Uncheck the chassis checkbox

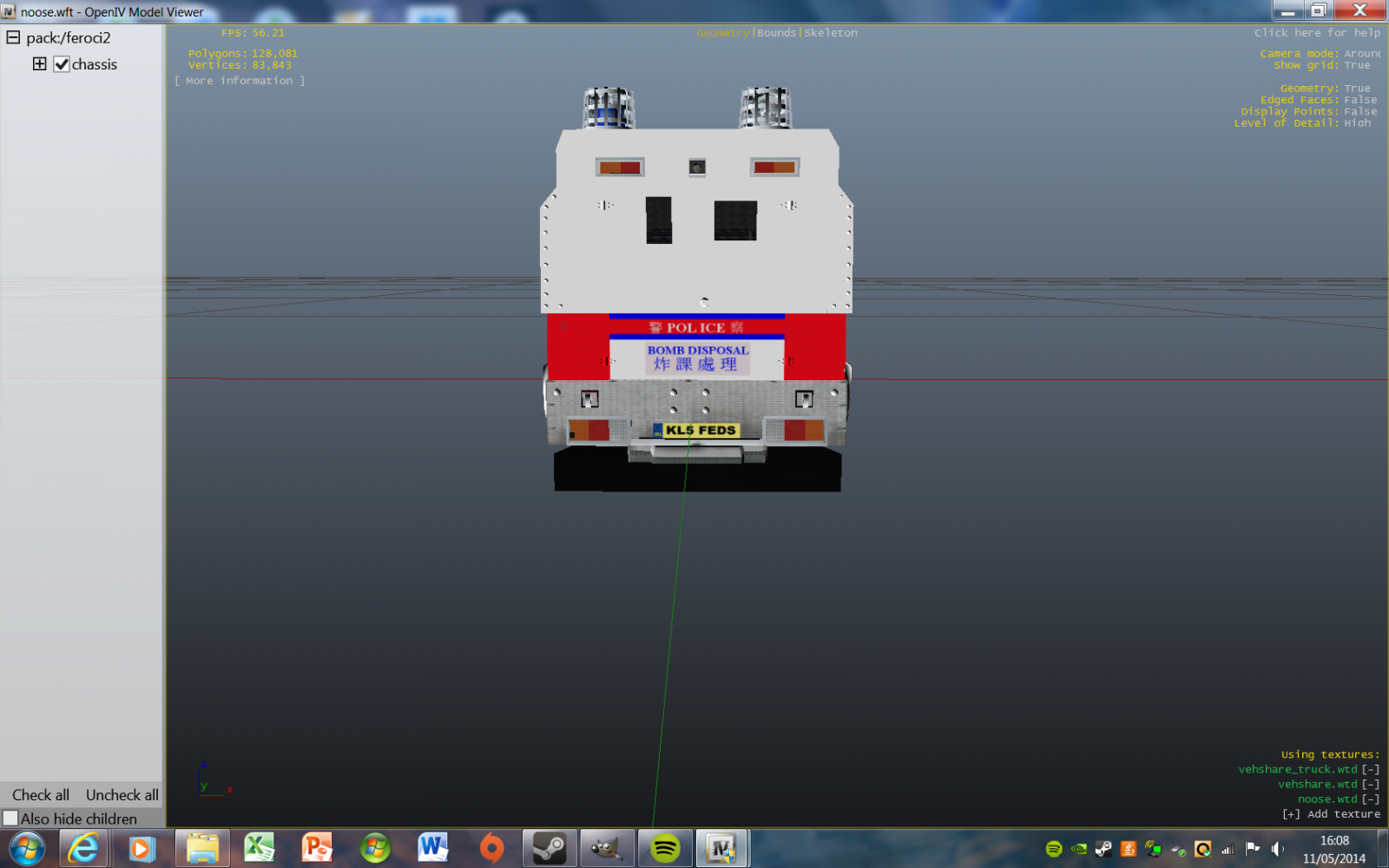coord(62,64)
